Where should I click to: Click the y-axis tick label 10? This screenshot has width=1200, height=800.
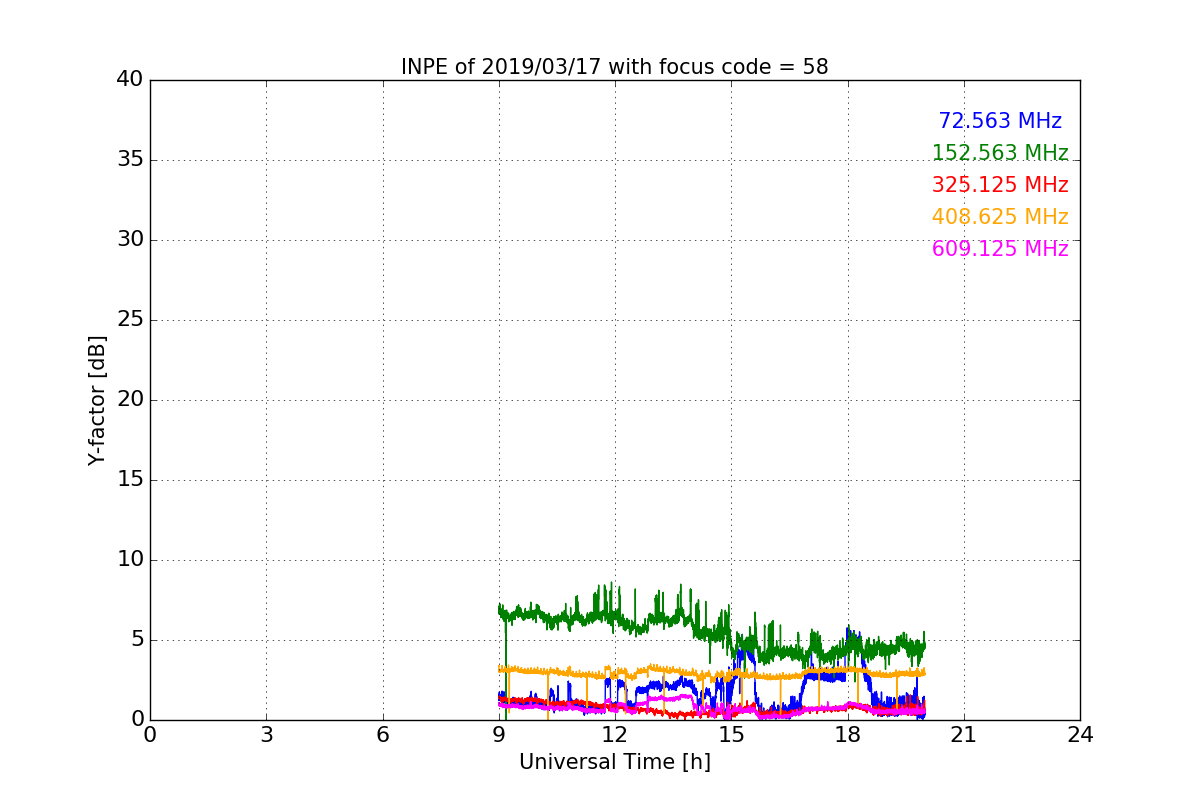(x=130, y=560)
